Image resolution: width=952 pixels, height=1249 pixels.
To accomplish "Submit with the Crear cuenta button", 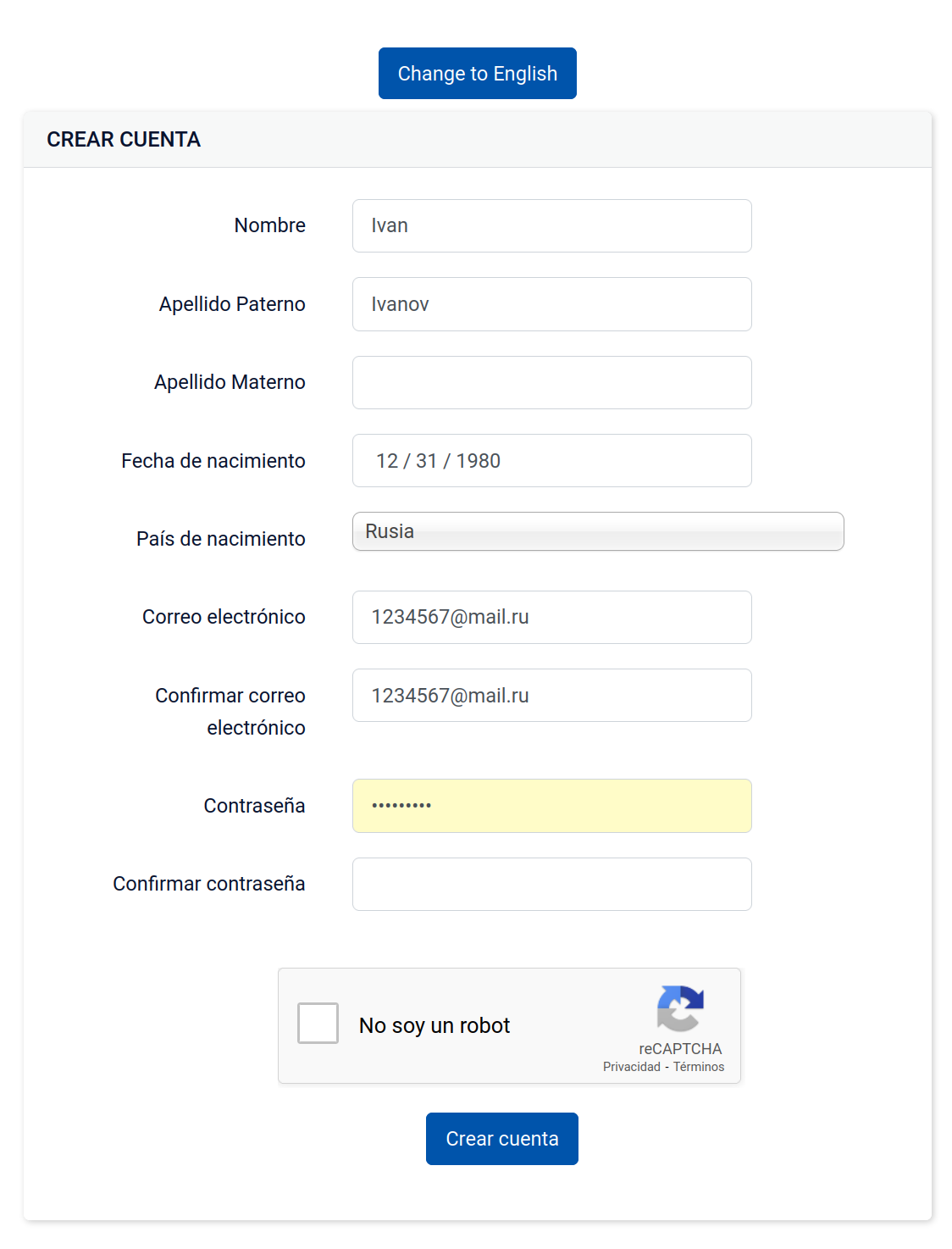I will pyautogui.click(x=501, y=1139).
